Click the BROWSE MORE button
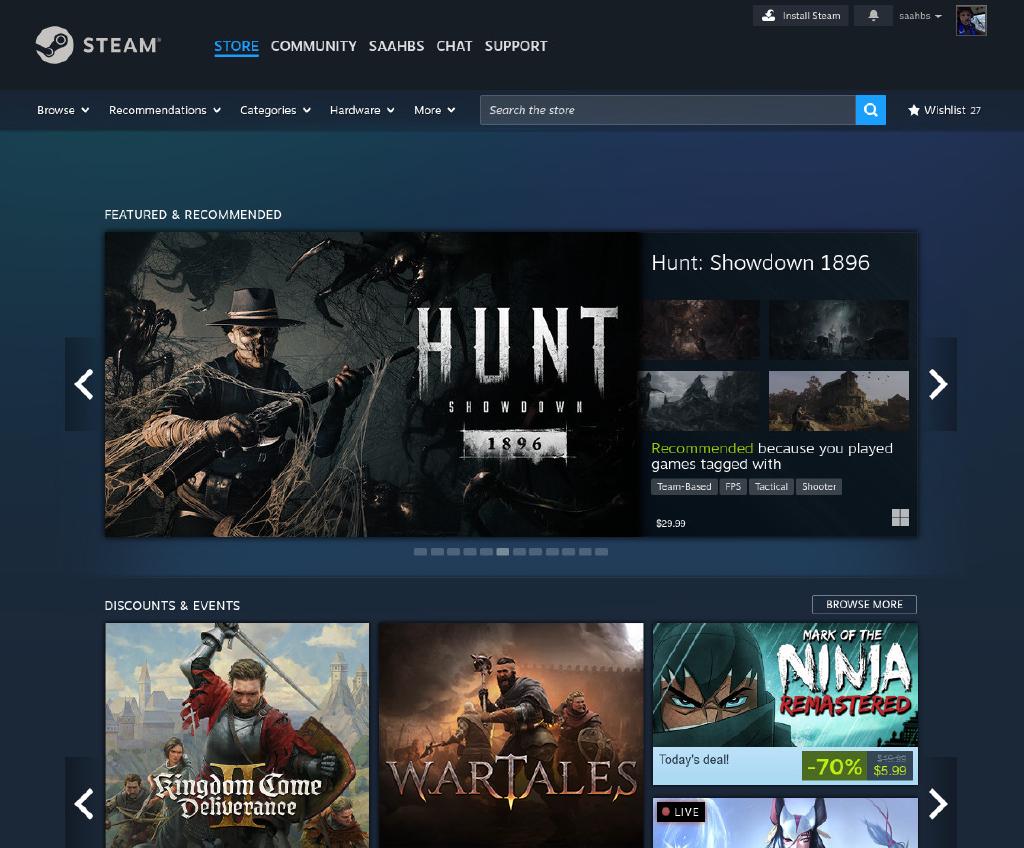Screen dimensions: 1024x848 tap(866, 604)
